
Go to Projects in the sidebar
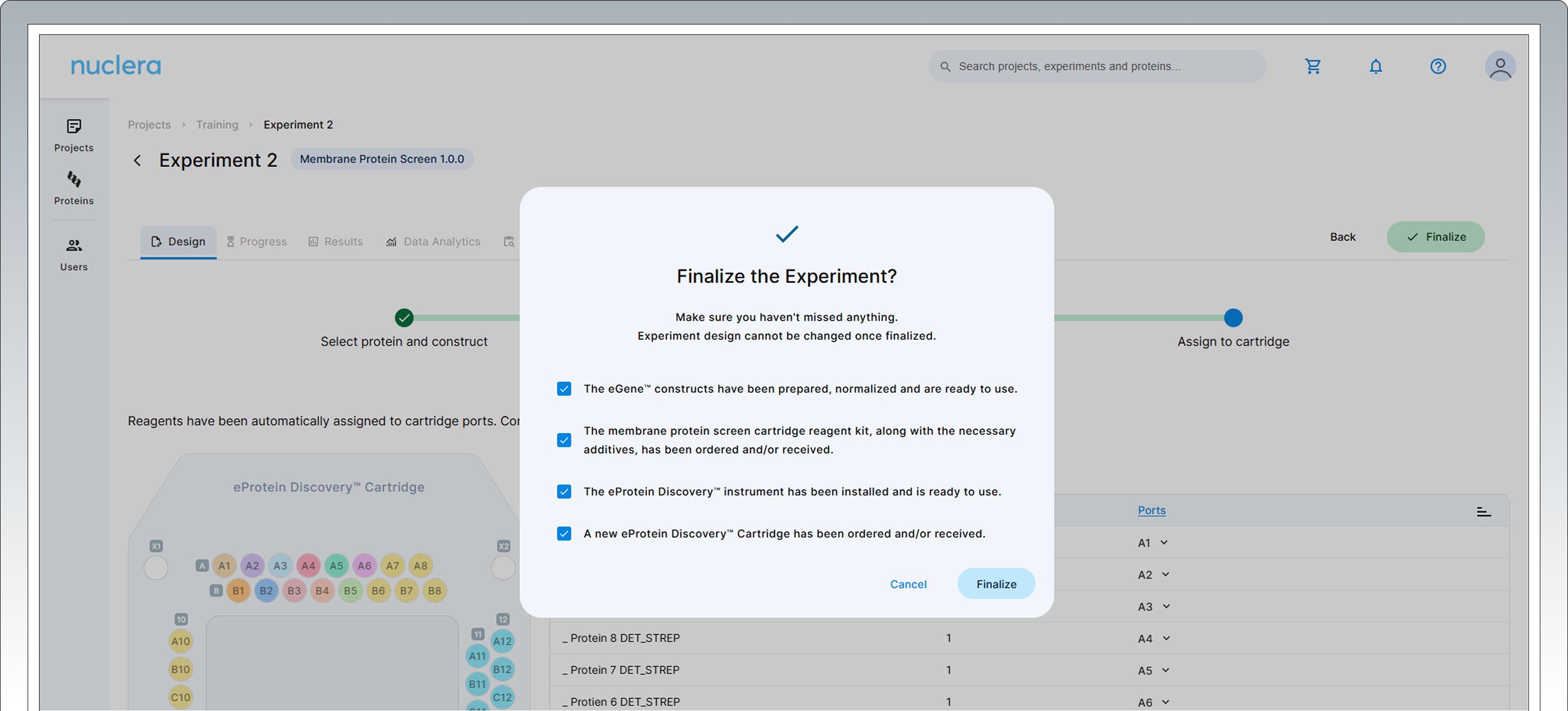point(73,135)
